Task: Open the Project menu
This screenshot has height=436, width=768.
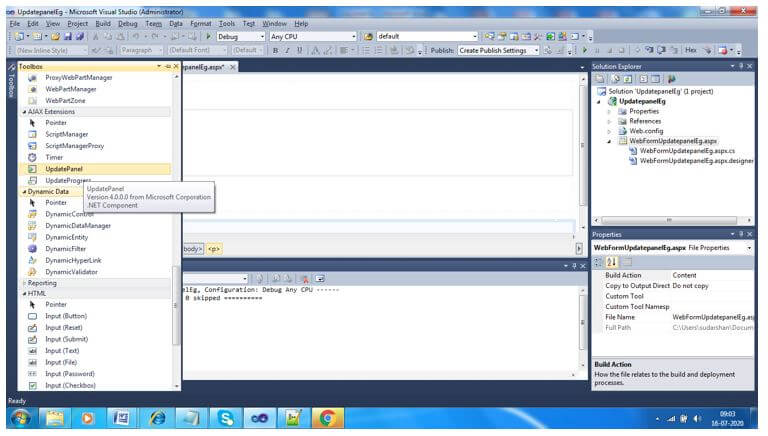Action: (77, 24)
